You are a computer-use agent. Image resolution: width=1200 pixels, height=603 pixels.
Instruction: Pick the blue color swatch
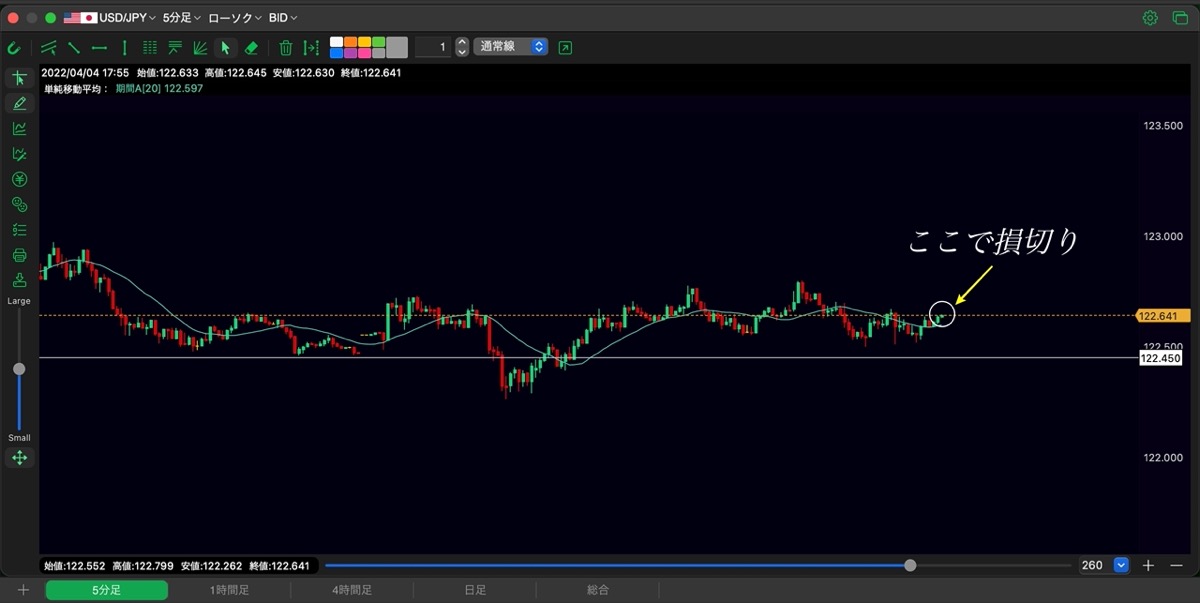pyautogui.click(x=337, y=53)
